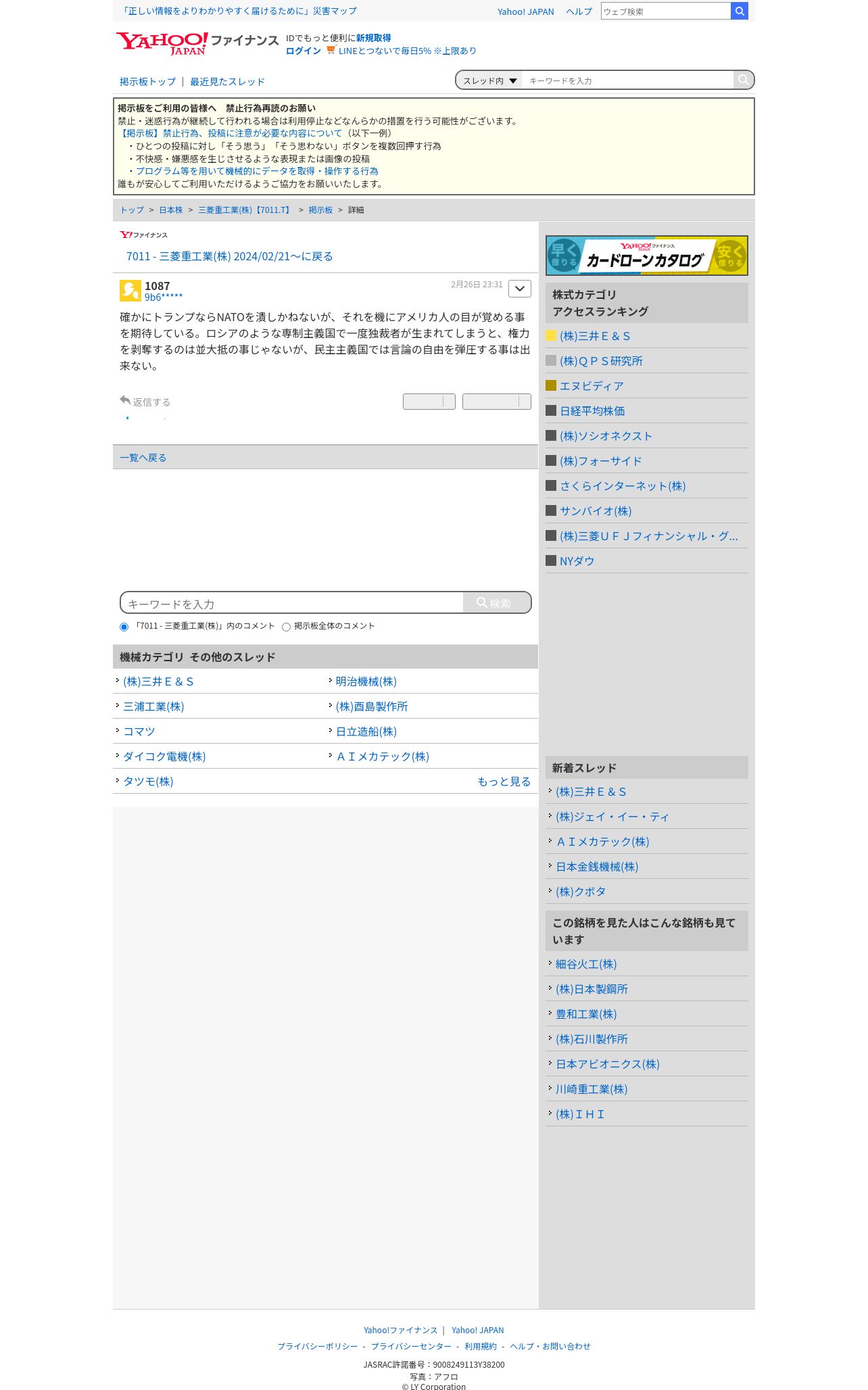Click 新規取得 link

[373, 38]
